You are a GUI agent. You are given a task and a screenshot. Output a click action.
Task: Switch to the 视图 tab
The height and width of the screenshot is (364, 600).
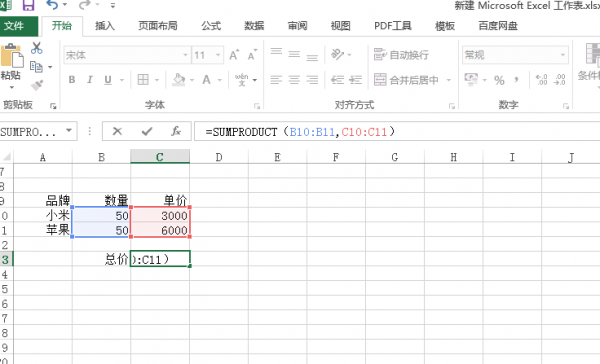pos(341,26)
